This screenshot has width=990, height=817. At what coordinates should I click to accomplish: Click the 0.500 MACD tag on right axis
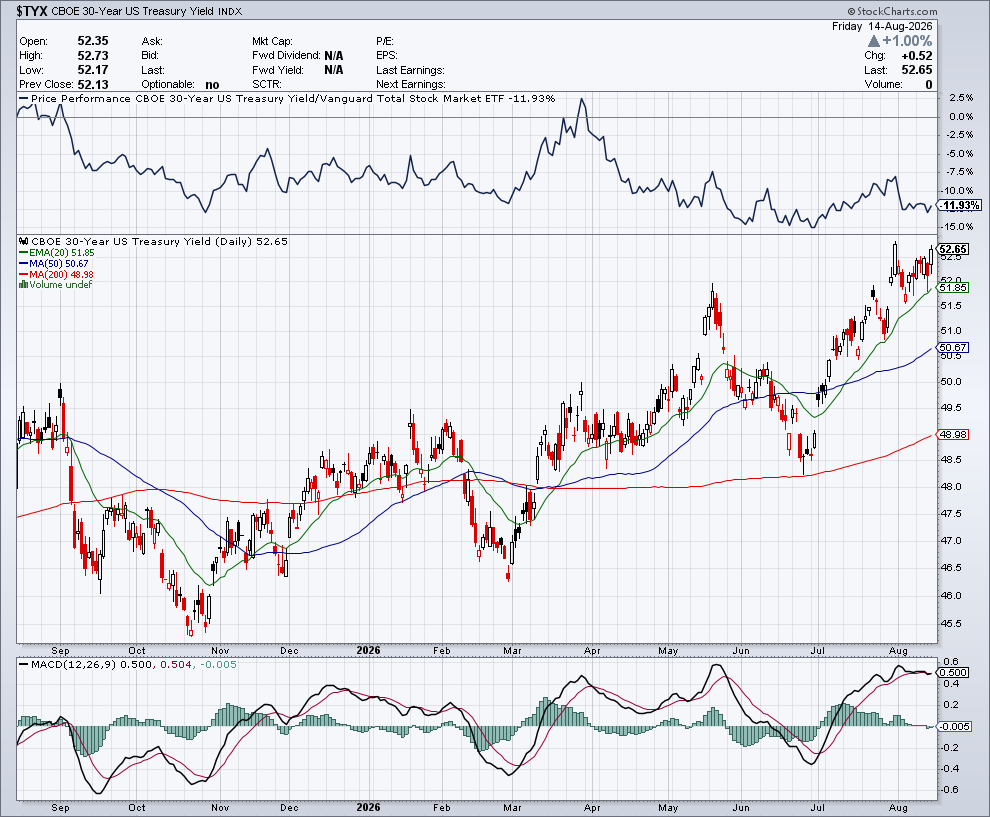tap(954, 672)
